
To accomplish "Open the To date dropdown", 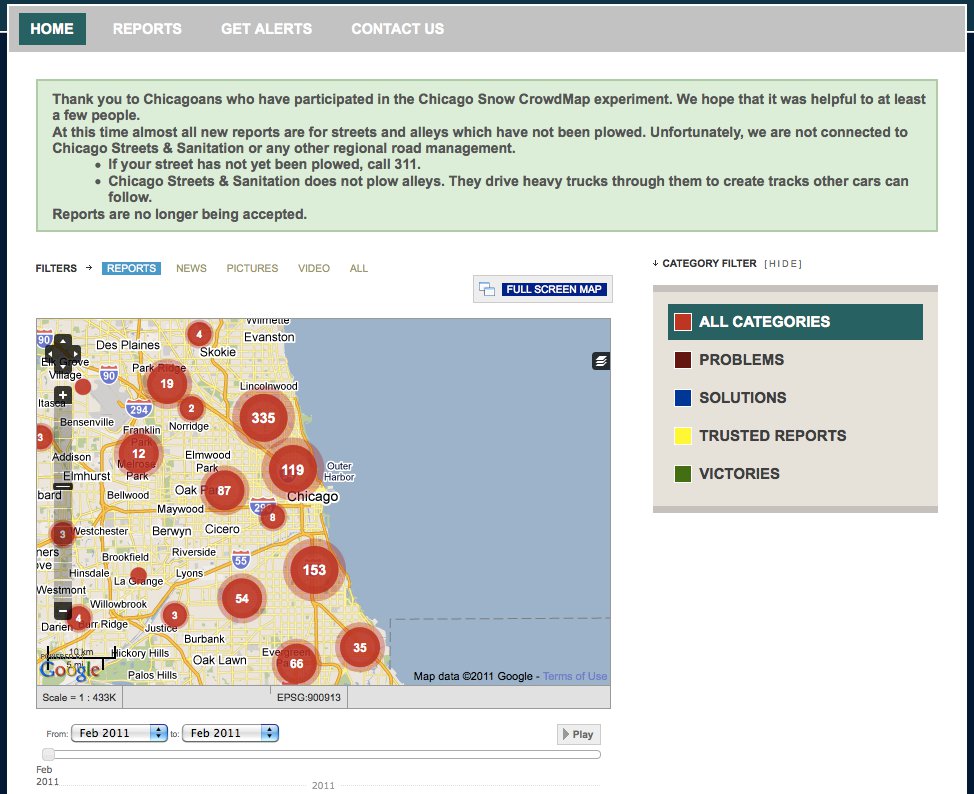I will (230, 733).
